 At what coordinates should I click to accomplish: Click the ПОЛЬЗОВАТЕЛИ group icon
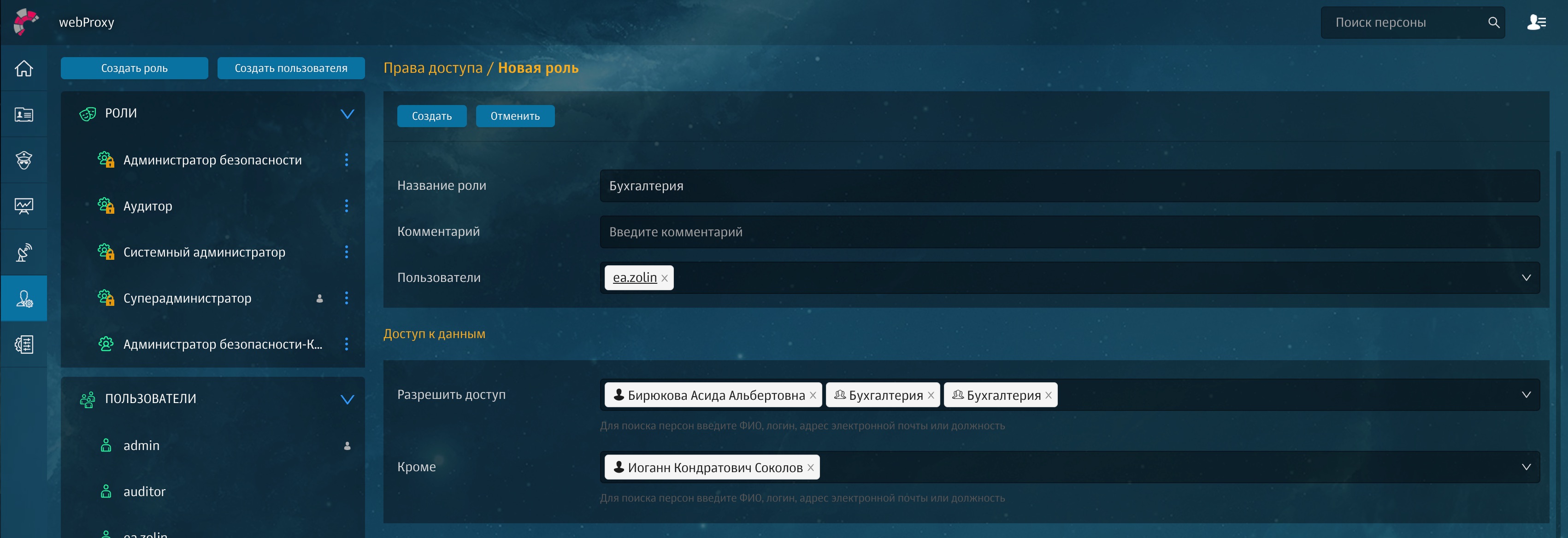coord(88,399)
